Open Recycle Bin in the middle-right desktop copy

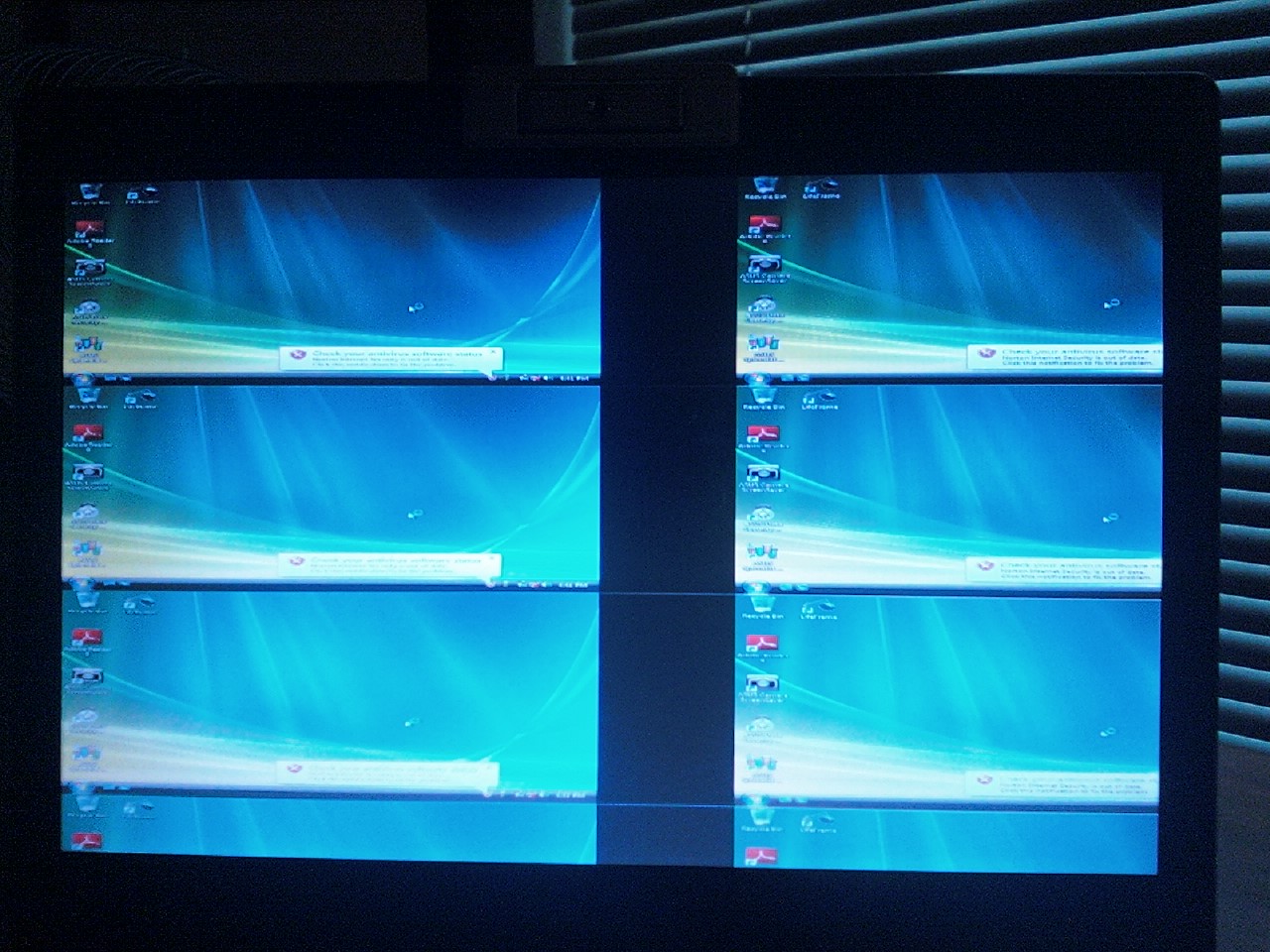tap(765, 399)
